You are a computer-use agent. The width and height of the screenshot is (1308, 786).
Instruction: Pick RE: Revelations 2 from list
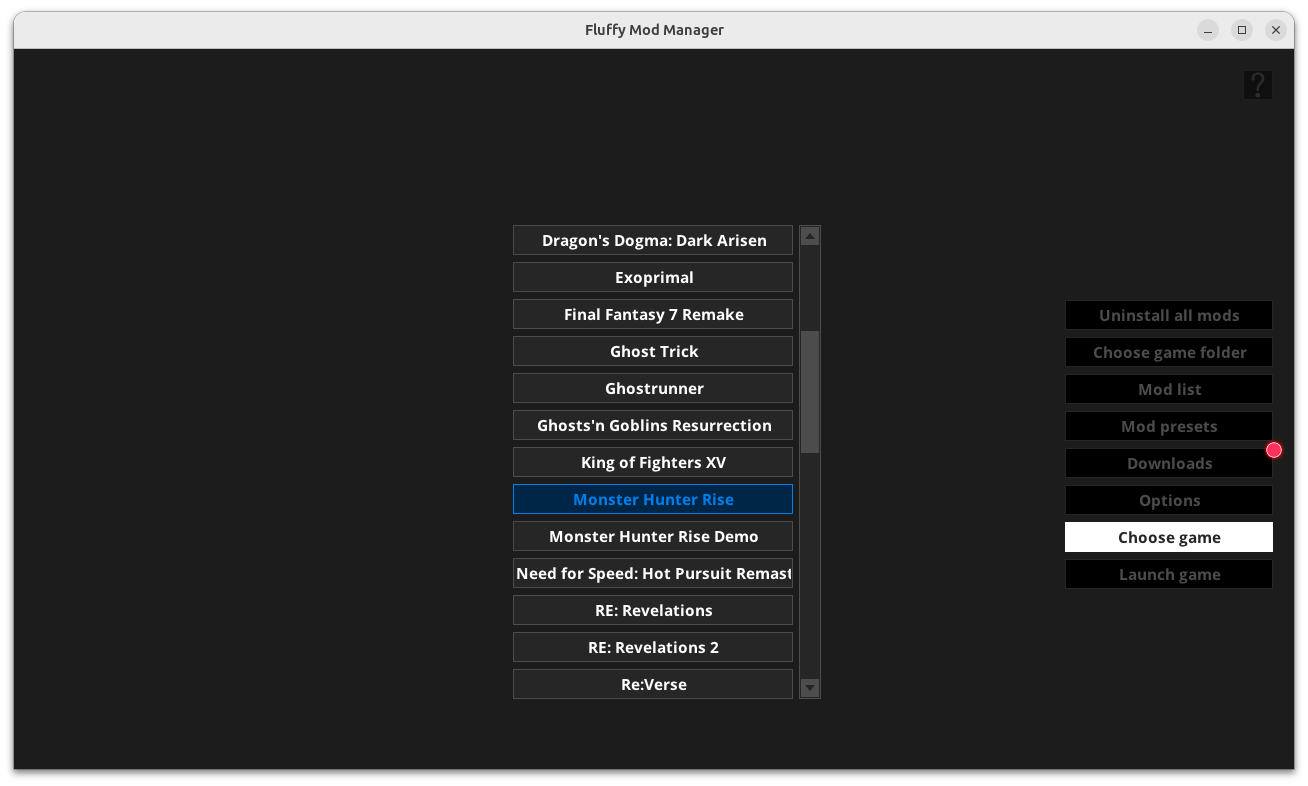[653, 647]
